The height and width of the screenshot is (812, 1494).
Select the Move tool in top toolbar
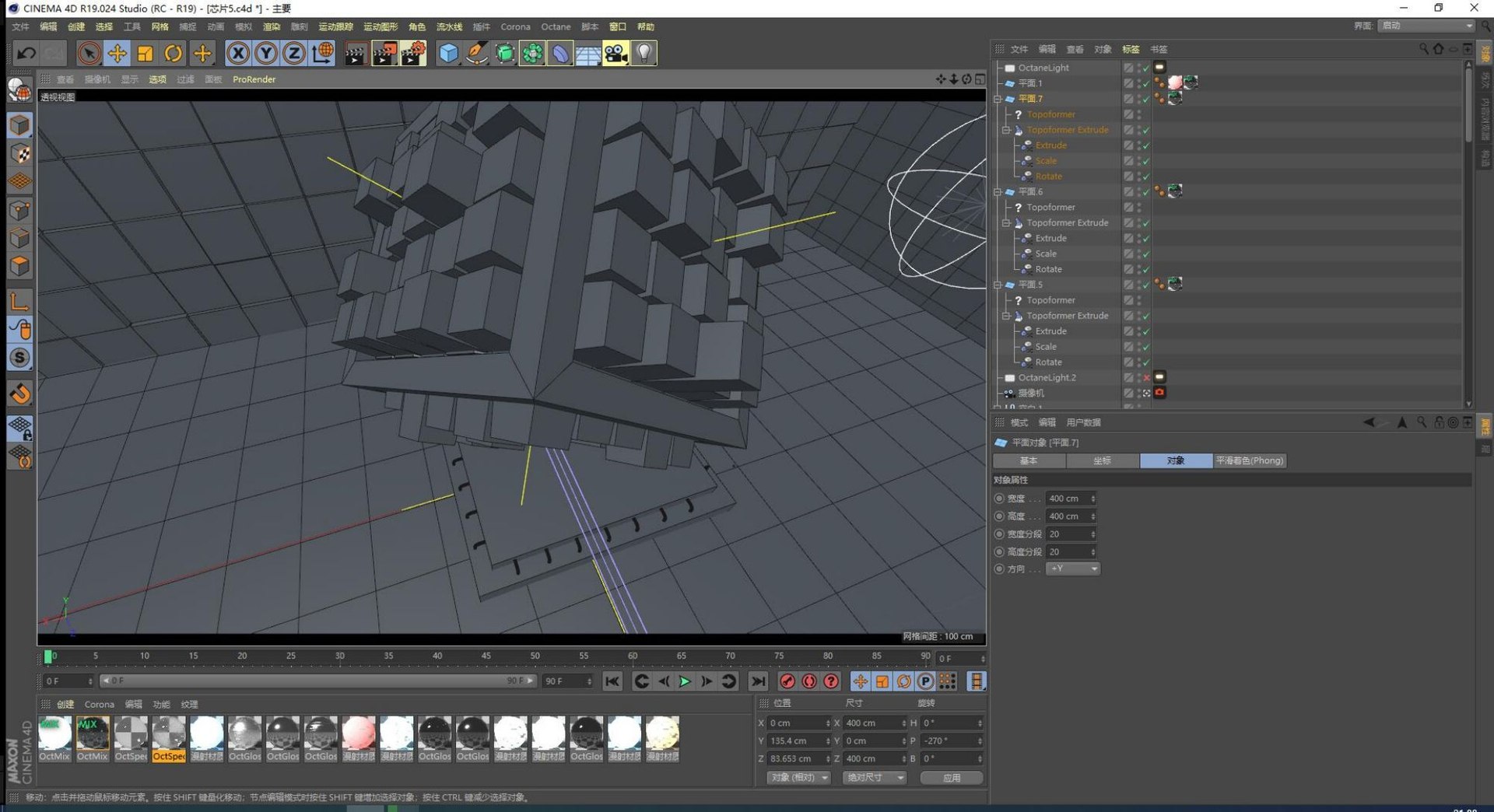tap(117, 53)
